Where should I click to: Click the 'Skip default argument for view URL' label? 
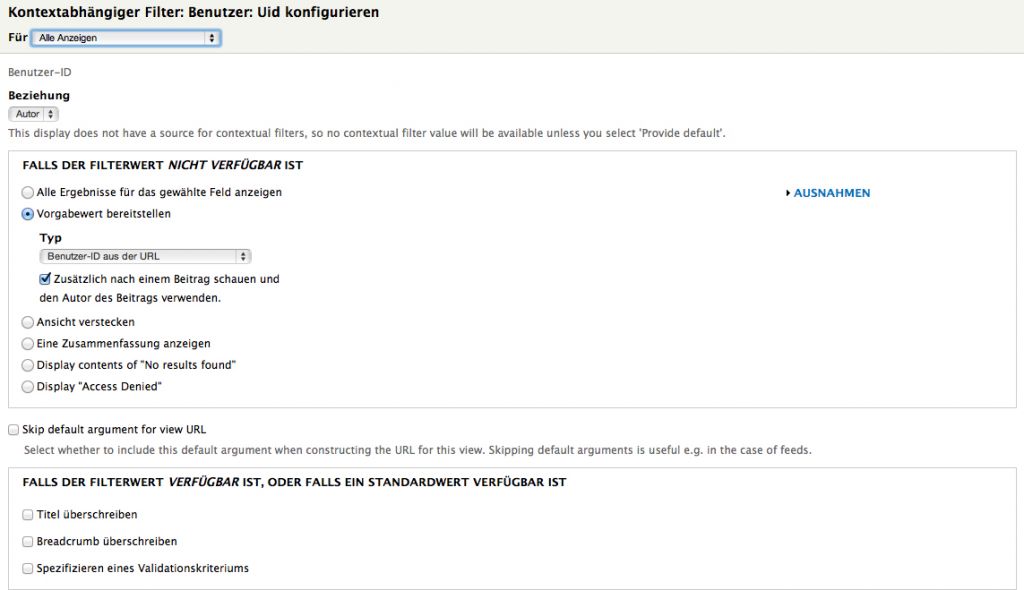[114, 430]
